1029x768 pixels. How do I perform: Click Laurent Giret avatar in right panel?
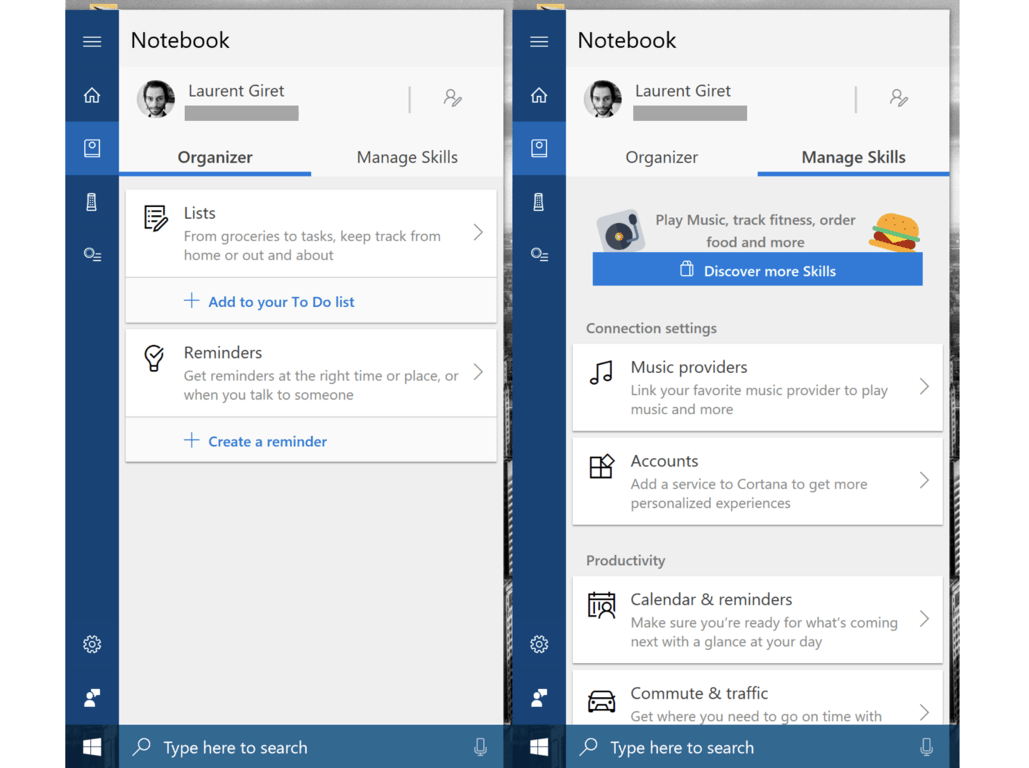(x=602, y=99)
